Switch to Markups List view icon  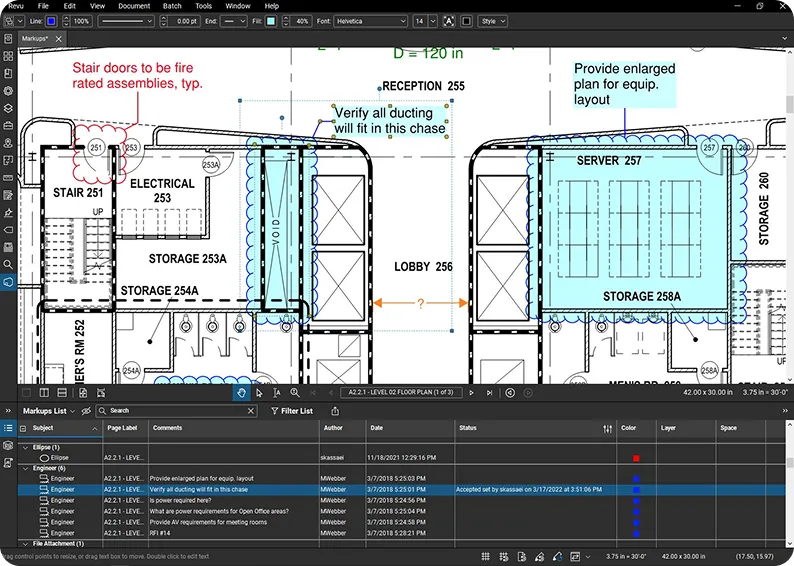(x=8, y=428)
